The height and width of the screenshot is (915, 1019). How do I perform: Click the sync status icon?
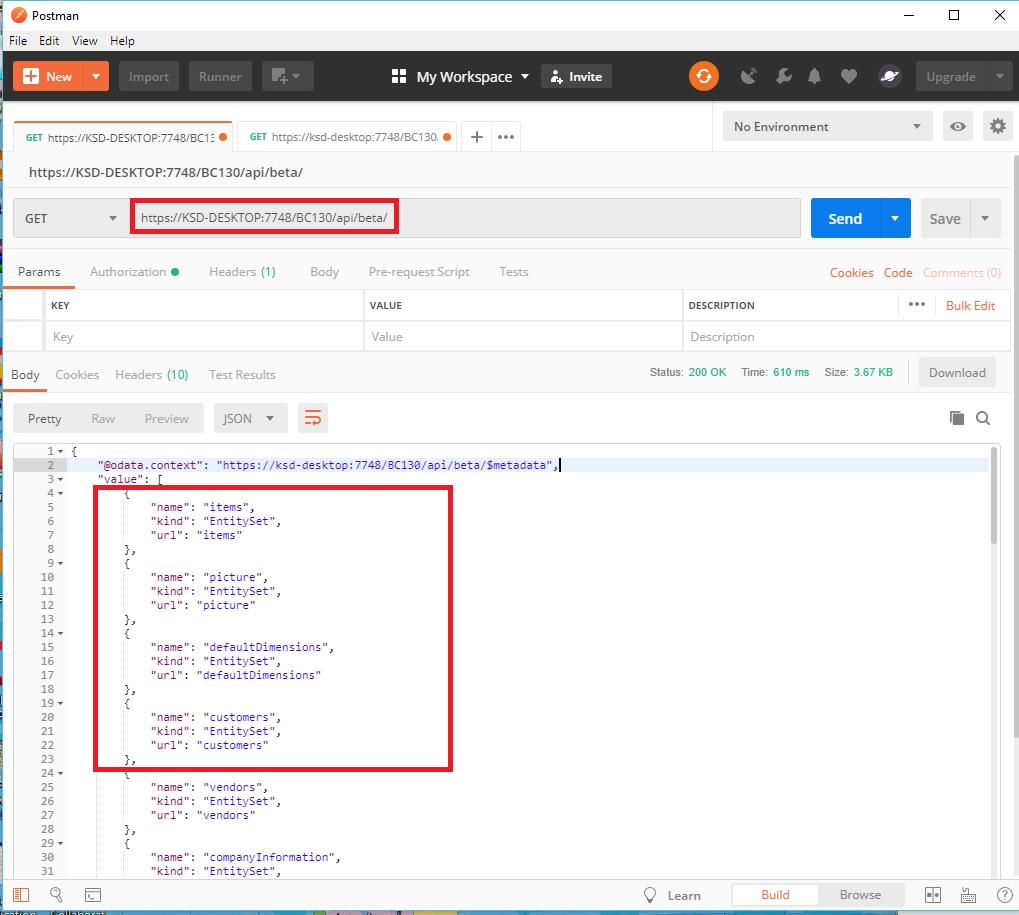(x=703, y=77)
